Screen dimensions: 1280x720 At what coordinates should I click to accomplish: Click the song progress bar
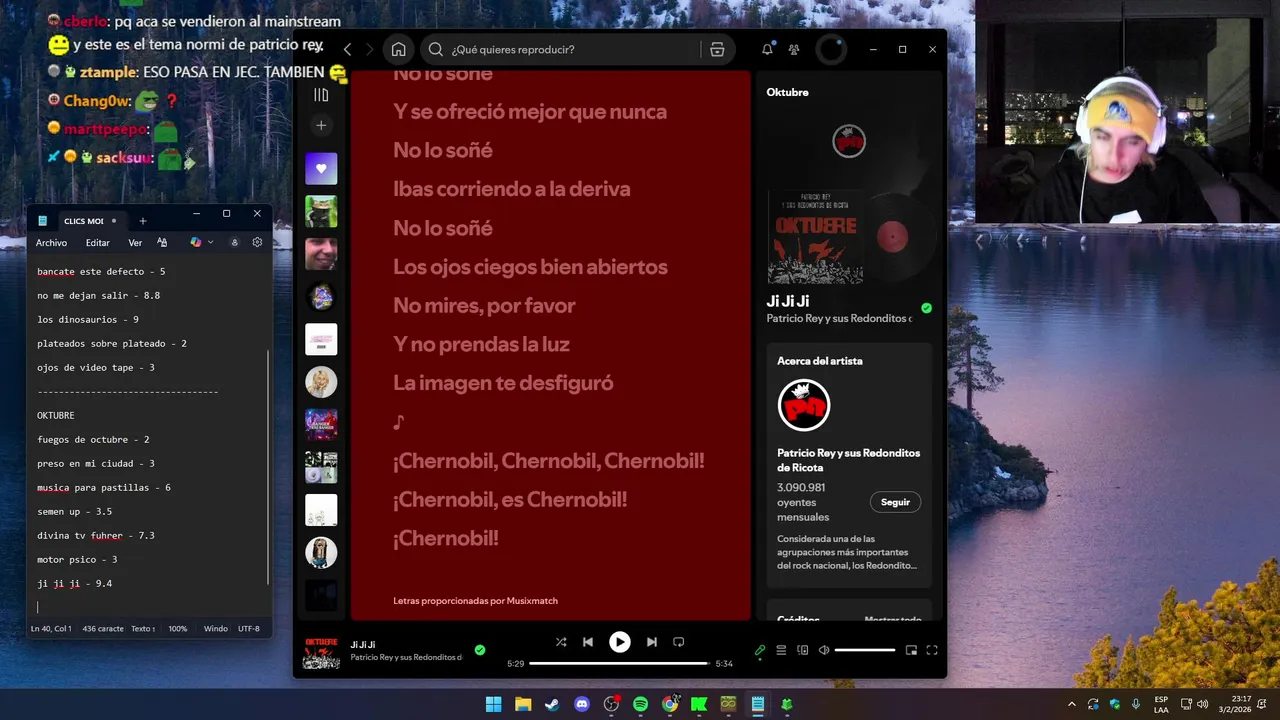pyautogui.click(x=620, y=663)
